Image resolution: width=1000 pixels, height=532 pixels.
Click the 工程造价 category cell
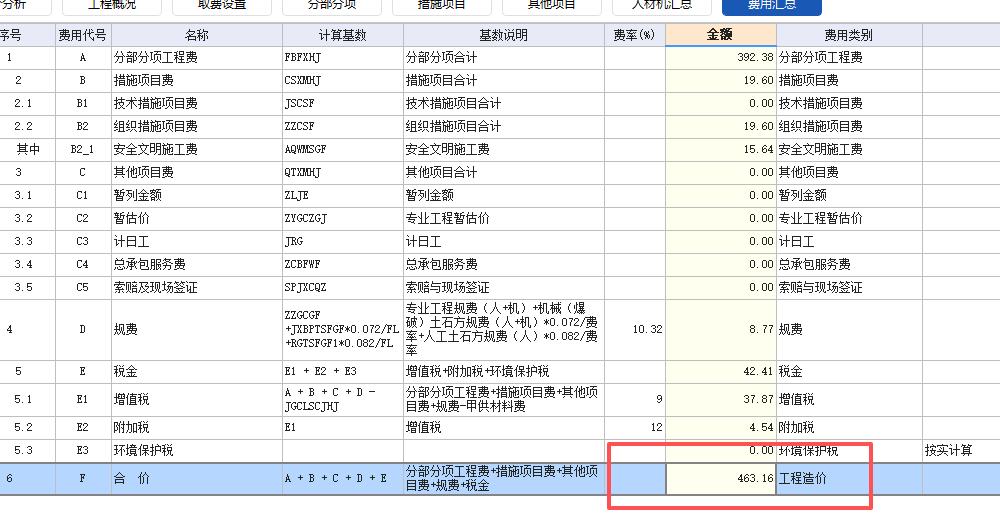pos(849,478)
